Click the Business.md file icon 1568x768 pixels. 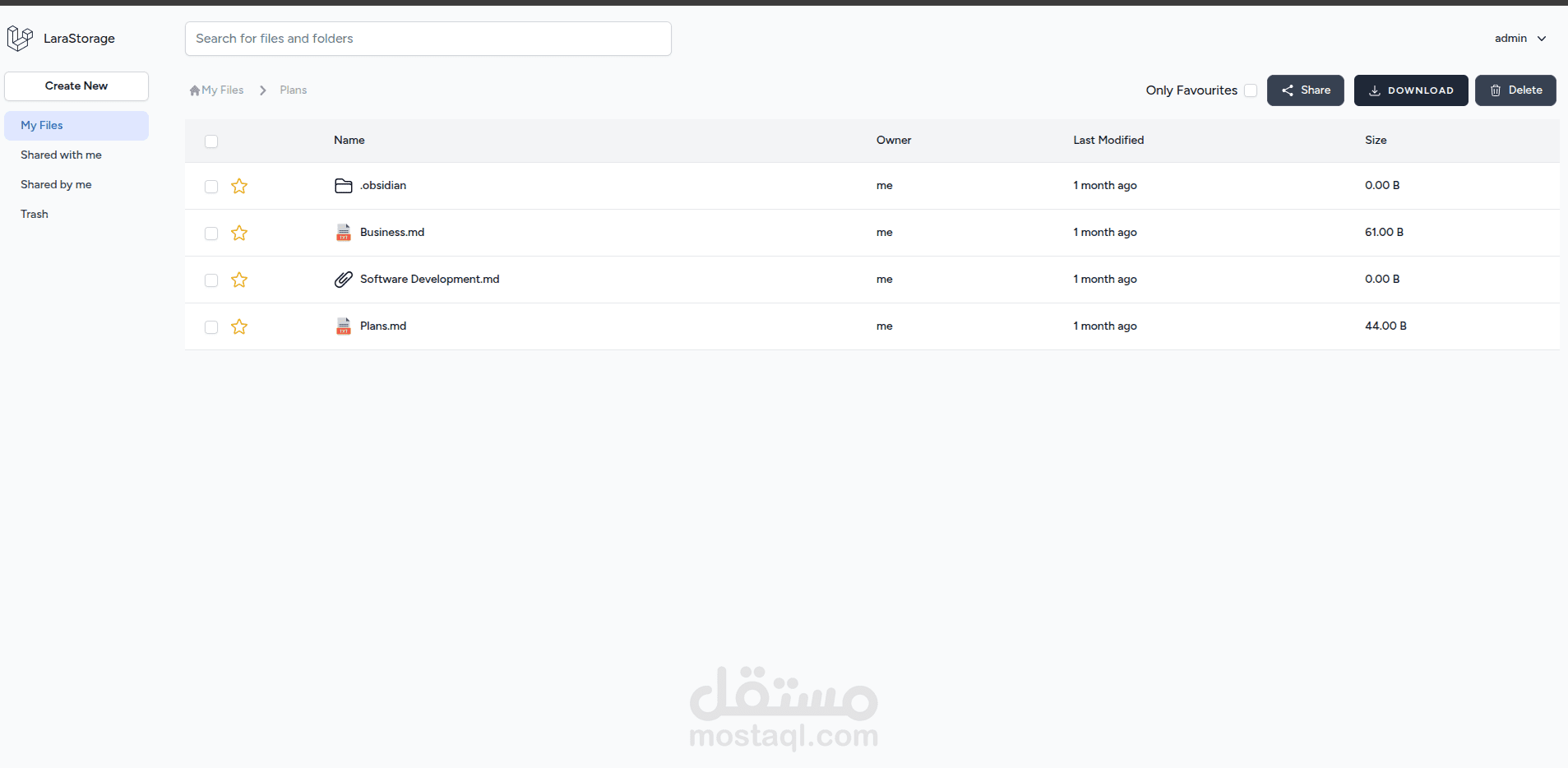pos(344,233)
